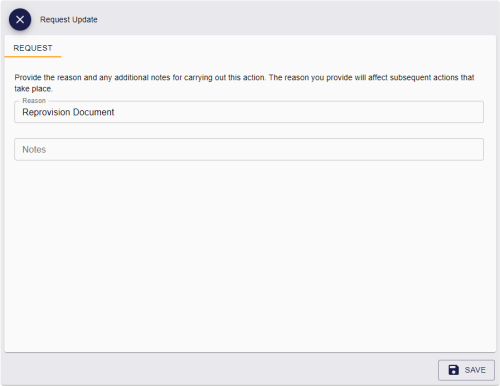This screenshot has width=500, height=386.
Task: Save the update request
Action: pos(466,370)
